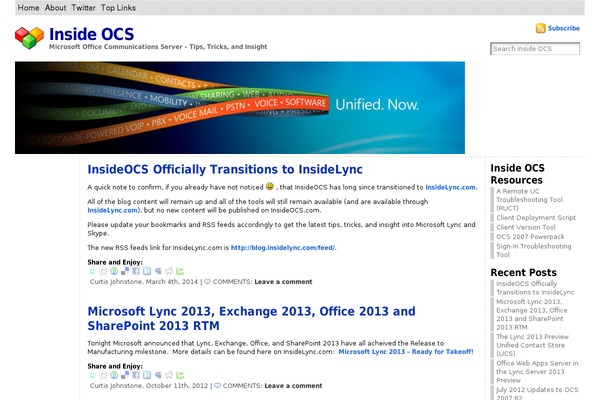Open the About page

pos(55,8)
